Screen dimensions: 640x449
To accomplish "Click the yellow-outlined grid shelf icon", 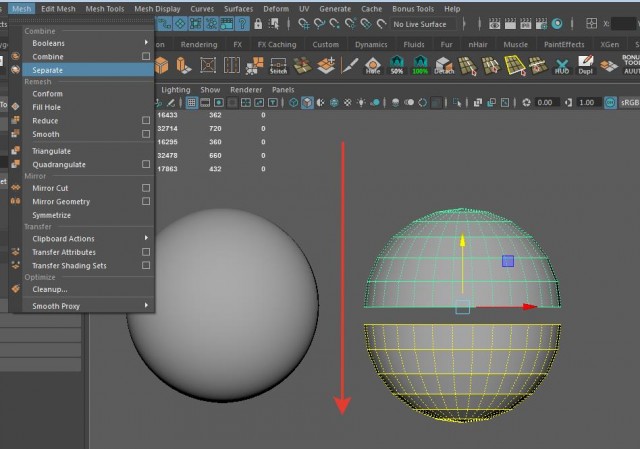I will (515, 65).
